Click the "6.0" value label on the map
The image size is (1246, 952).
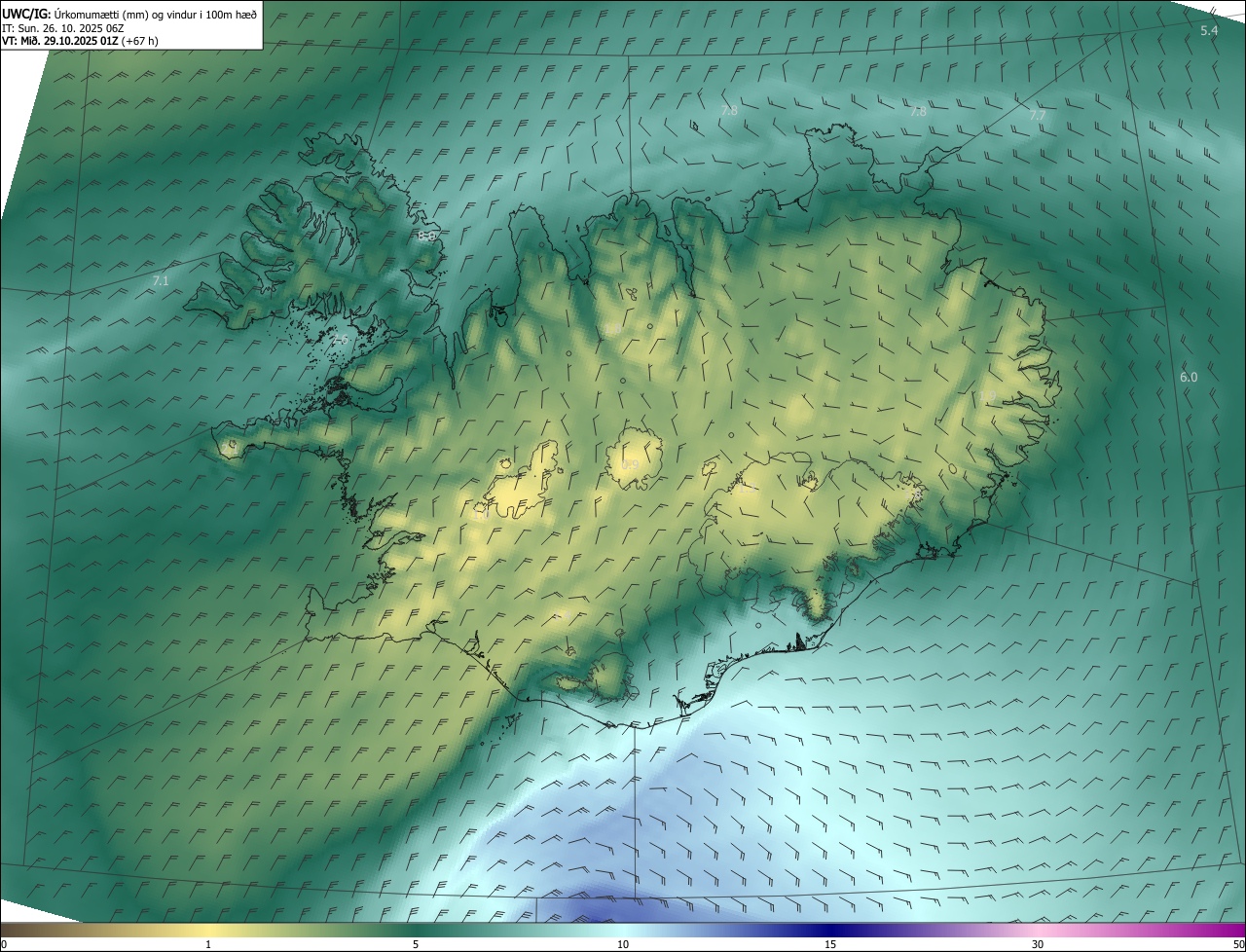point(1189,377)
